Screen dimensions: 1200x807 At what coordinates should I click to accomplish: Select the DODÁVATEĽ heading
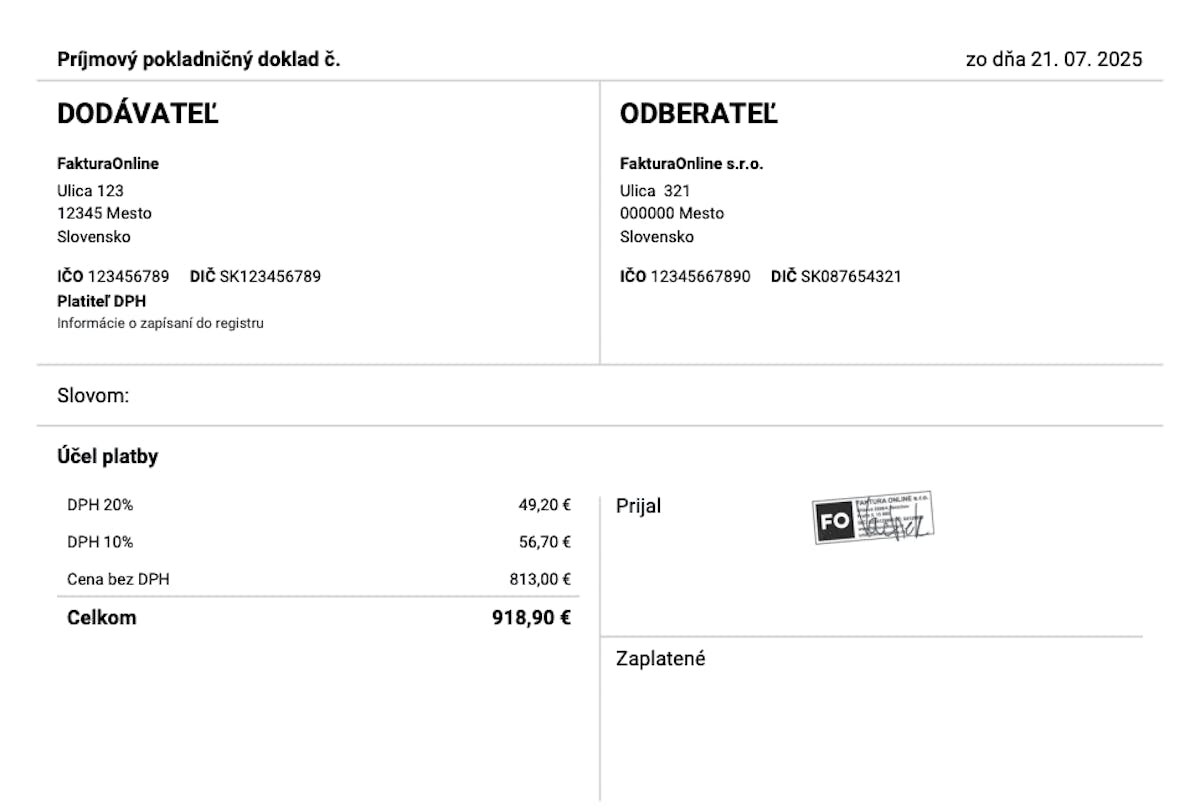click(x=137, y=115)
